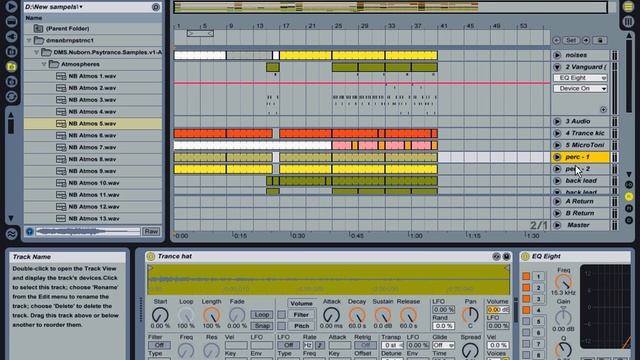The image size is (640, 360).
Task: Fold the 2 Vanguard track
Action: pos(557,67)
